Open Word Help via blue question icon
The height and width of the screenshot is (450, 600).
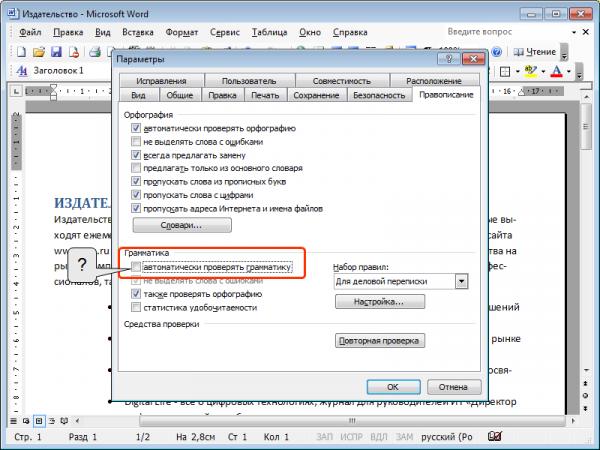click(496, 52)
